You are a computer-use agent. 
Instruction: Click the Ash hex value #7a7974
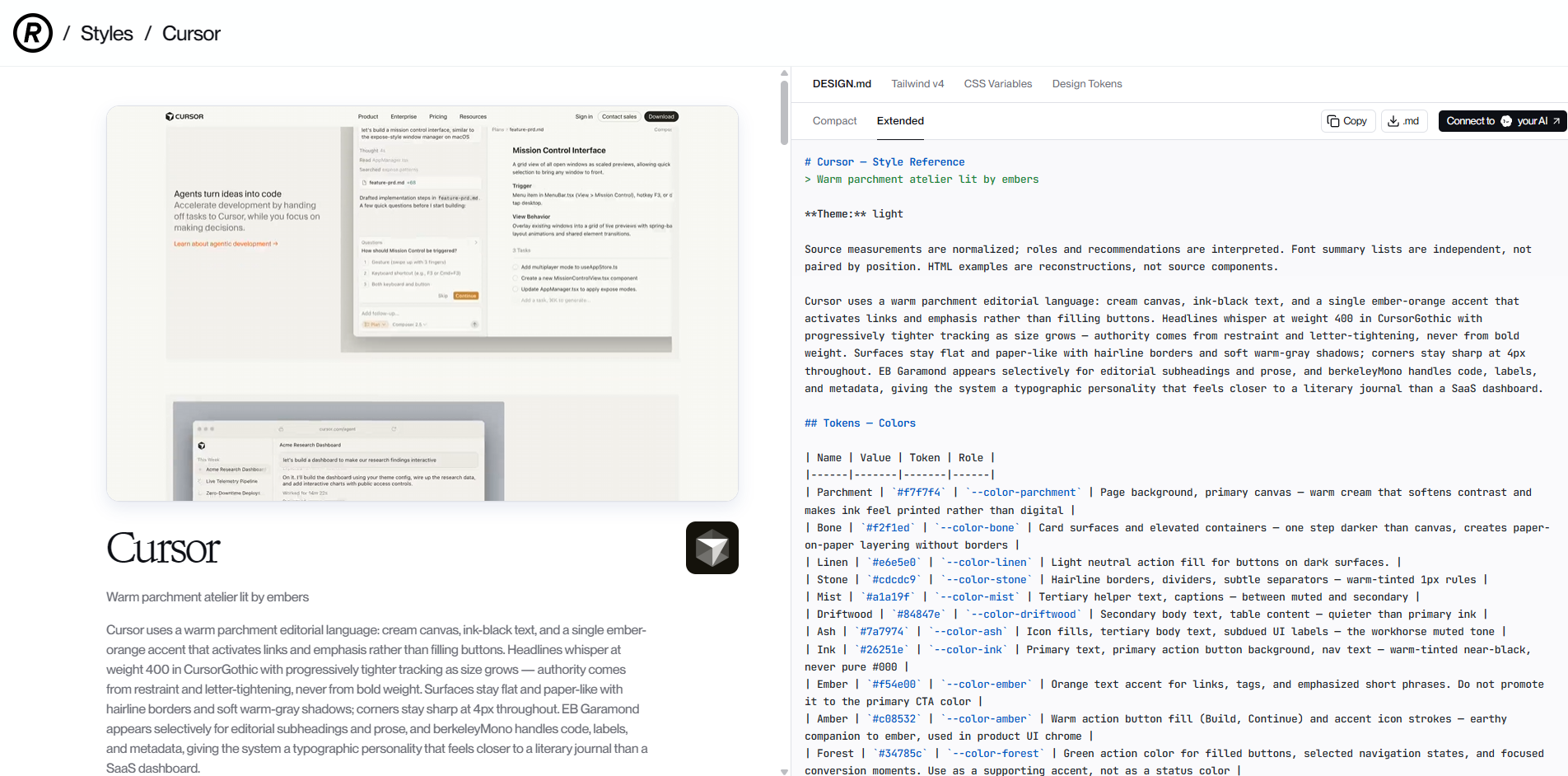[882, 632]
